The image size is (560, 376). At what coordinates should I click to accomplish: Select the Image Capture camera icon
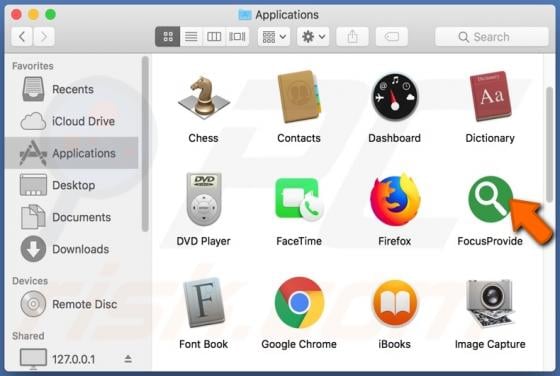click(490, 303)
